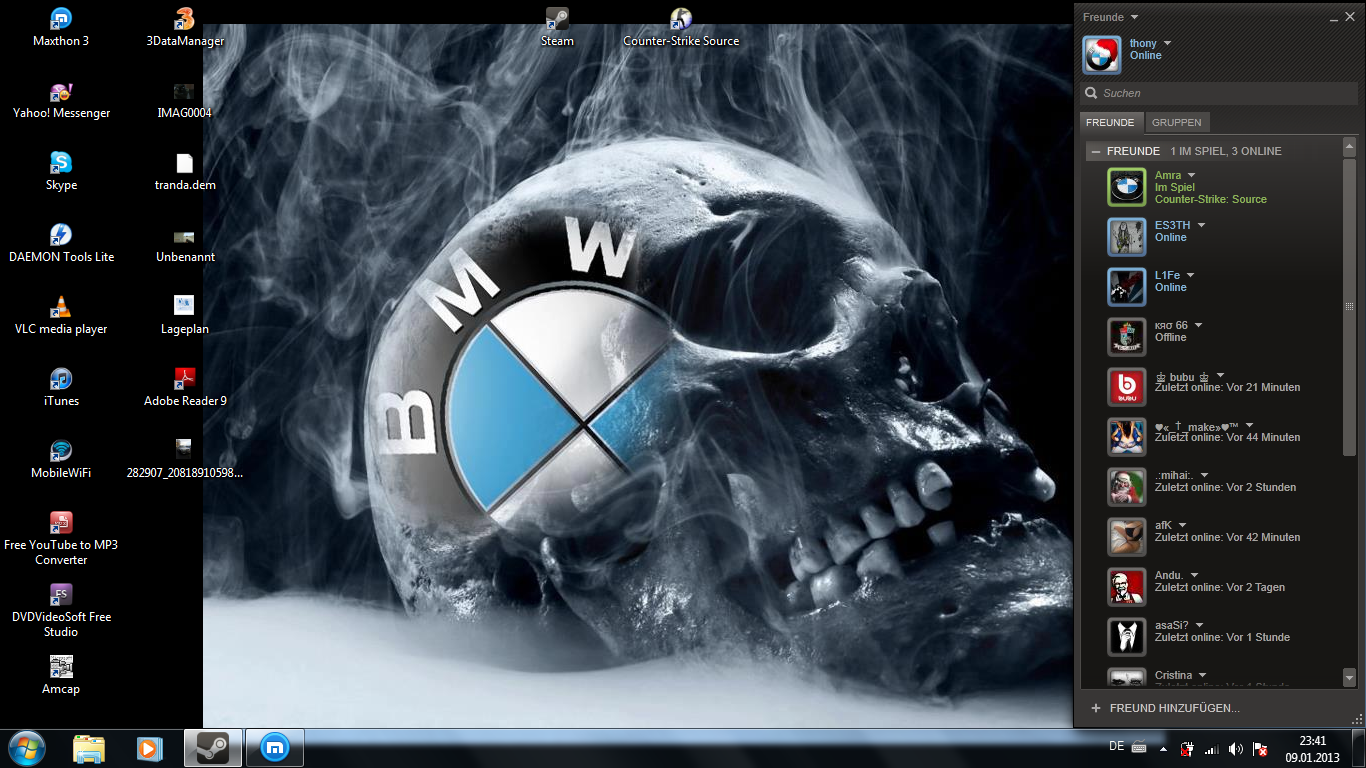
Task: Open the 3DataManager desktop icon
Action: click(184, 27)
